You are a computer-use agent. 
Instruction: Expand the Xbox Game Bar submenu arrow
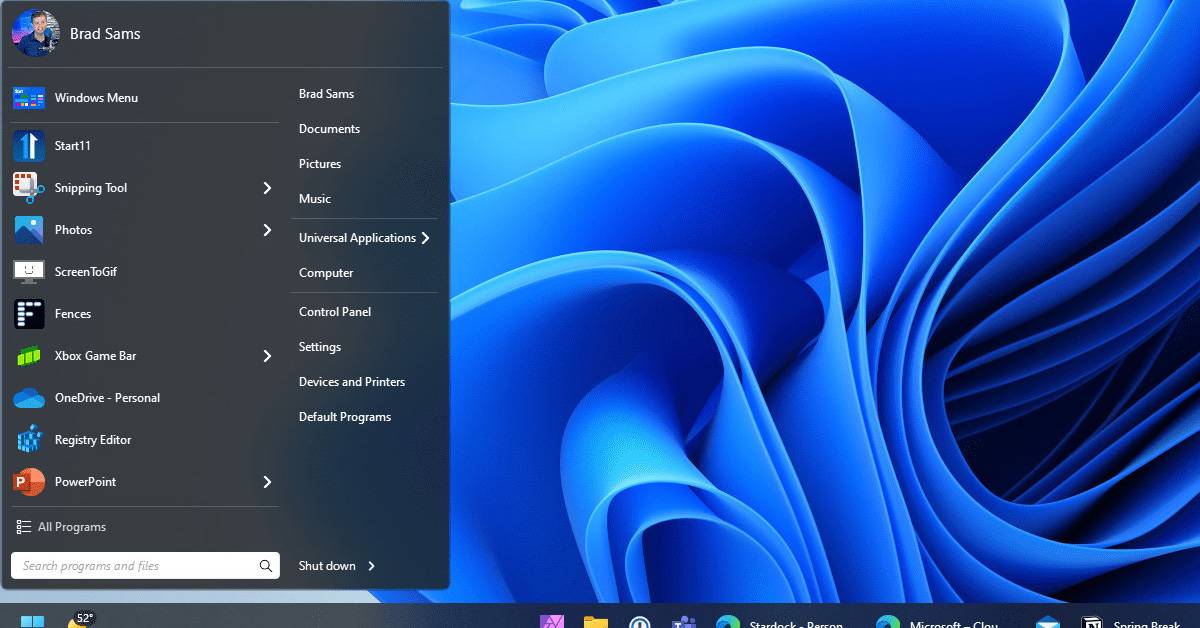267,356
